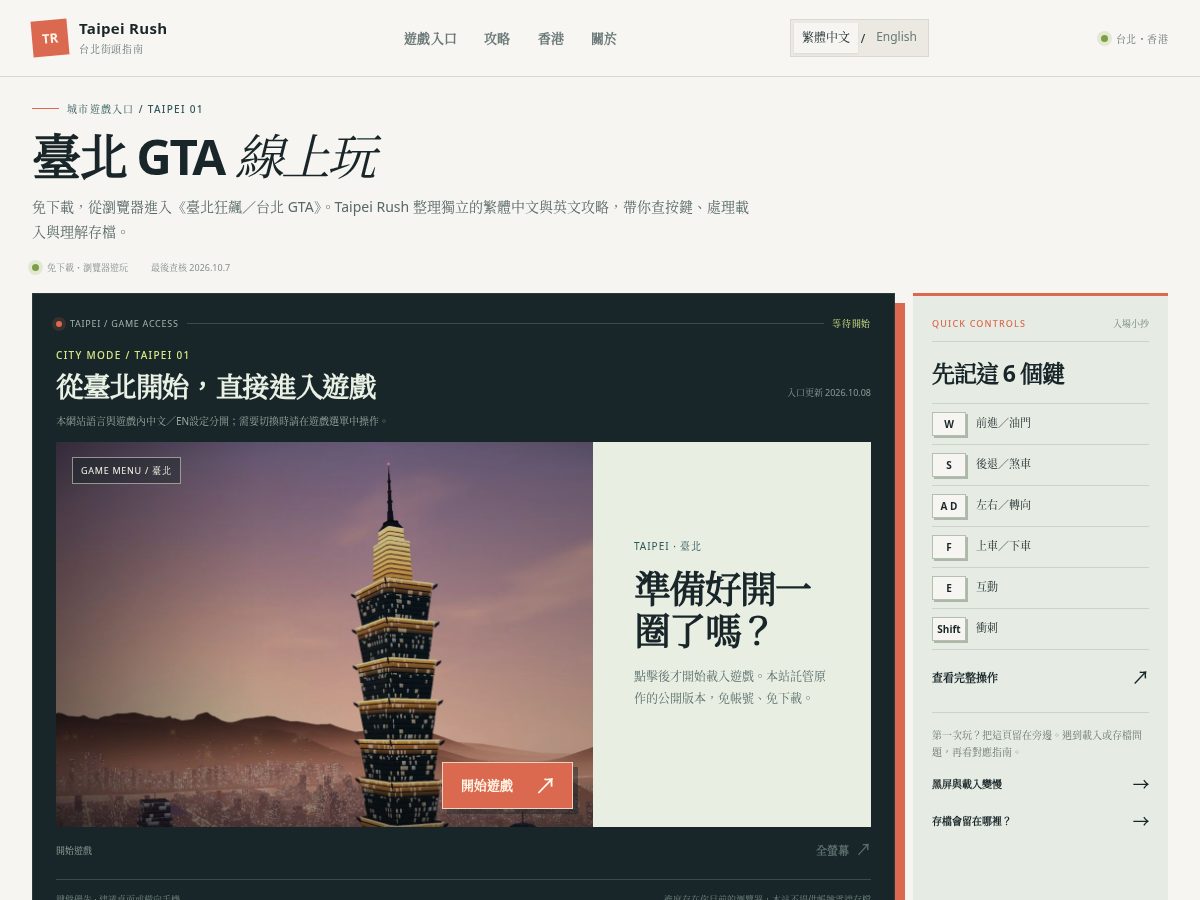The image size is (1200, 900).
Task: Select 繁體中文 language option
Action: click(826, 37)
